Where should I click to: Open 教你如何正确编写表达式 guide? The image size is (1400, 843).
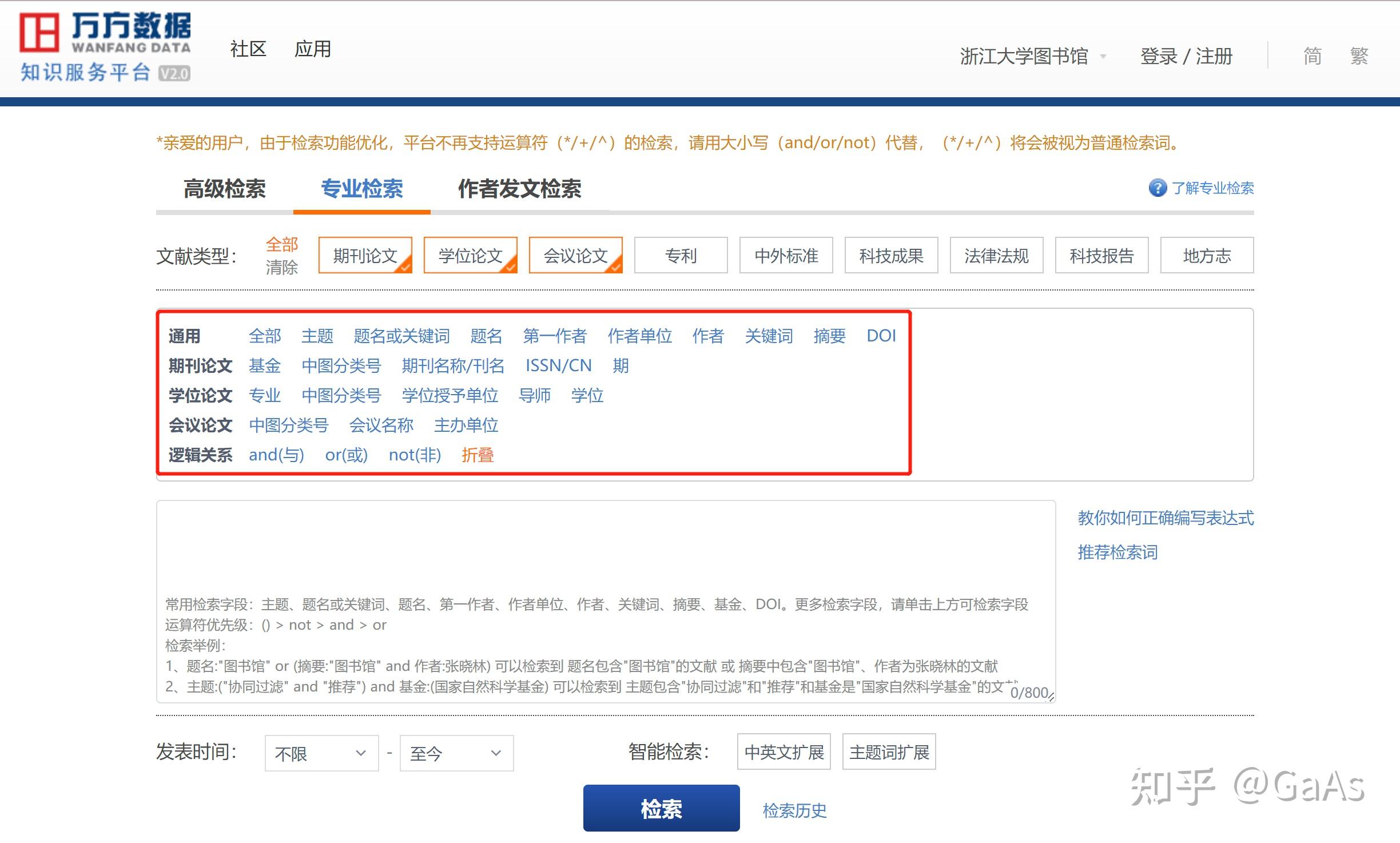1164,518
